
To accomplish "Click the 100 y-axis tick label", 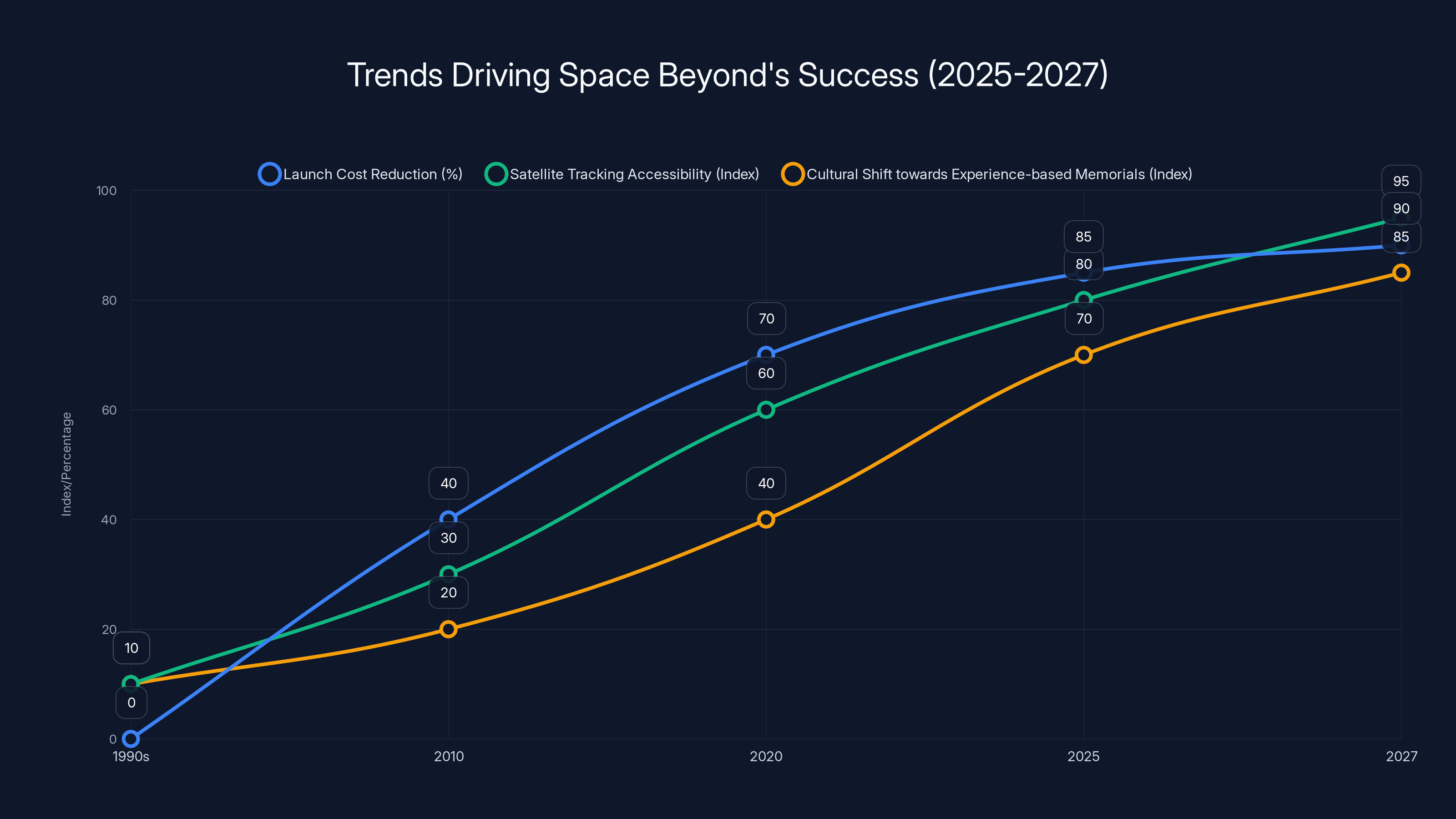I will (x=107, y=191).
